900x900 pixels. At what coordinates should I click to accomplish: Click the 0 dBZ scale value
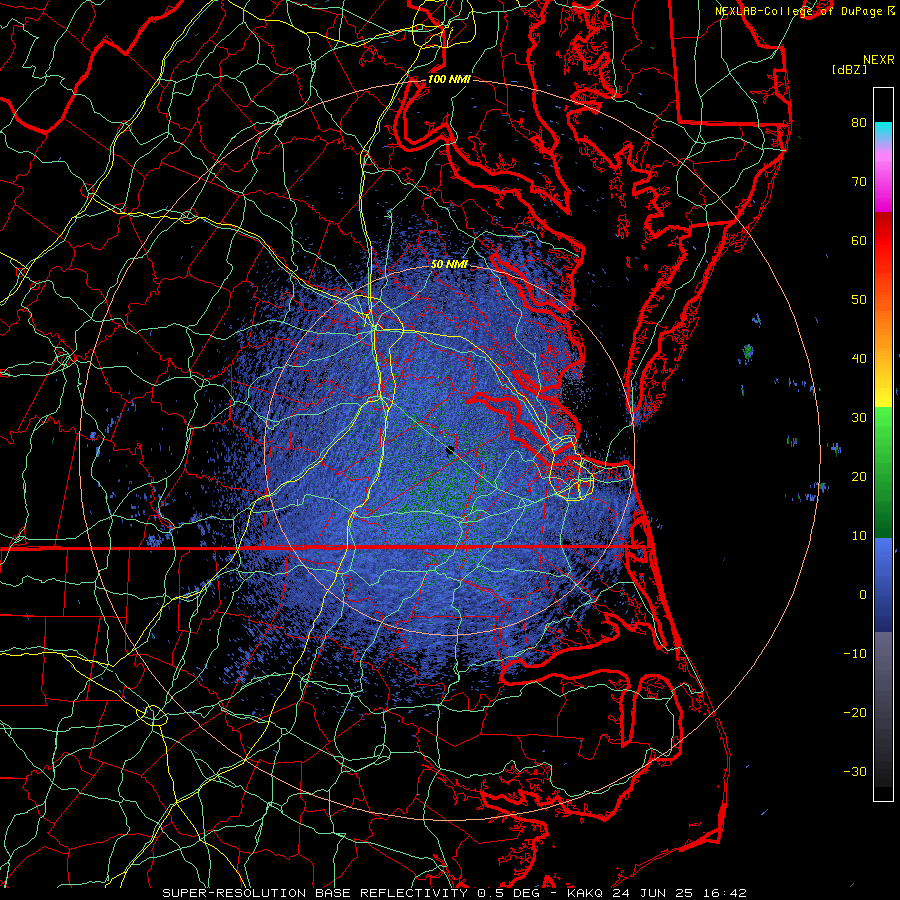(x=863, y=595)
